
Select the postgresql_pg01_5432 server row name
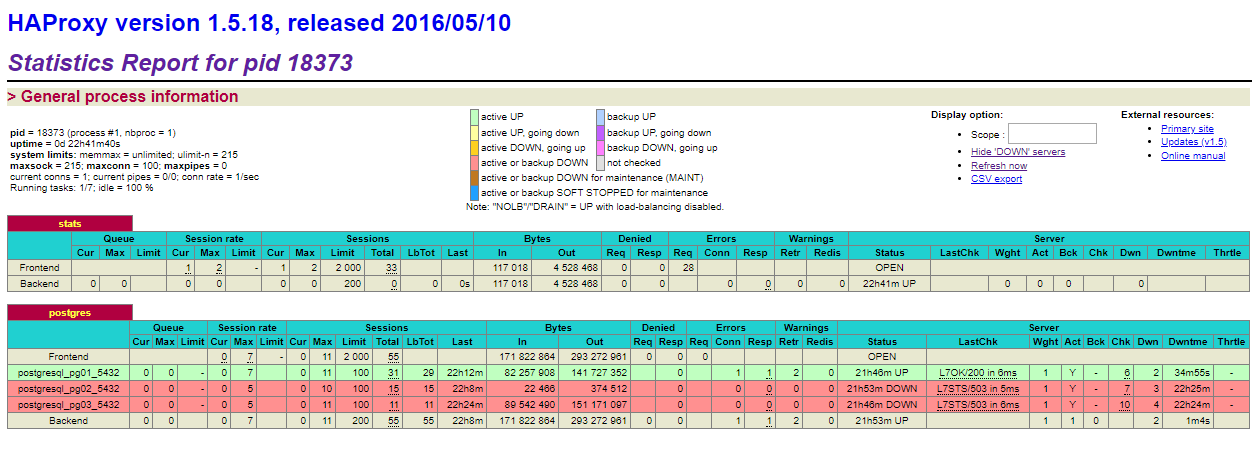click(69, 373)
